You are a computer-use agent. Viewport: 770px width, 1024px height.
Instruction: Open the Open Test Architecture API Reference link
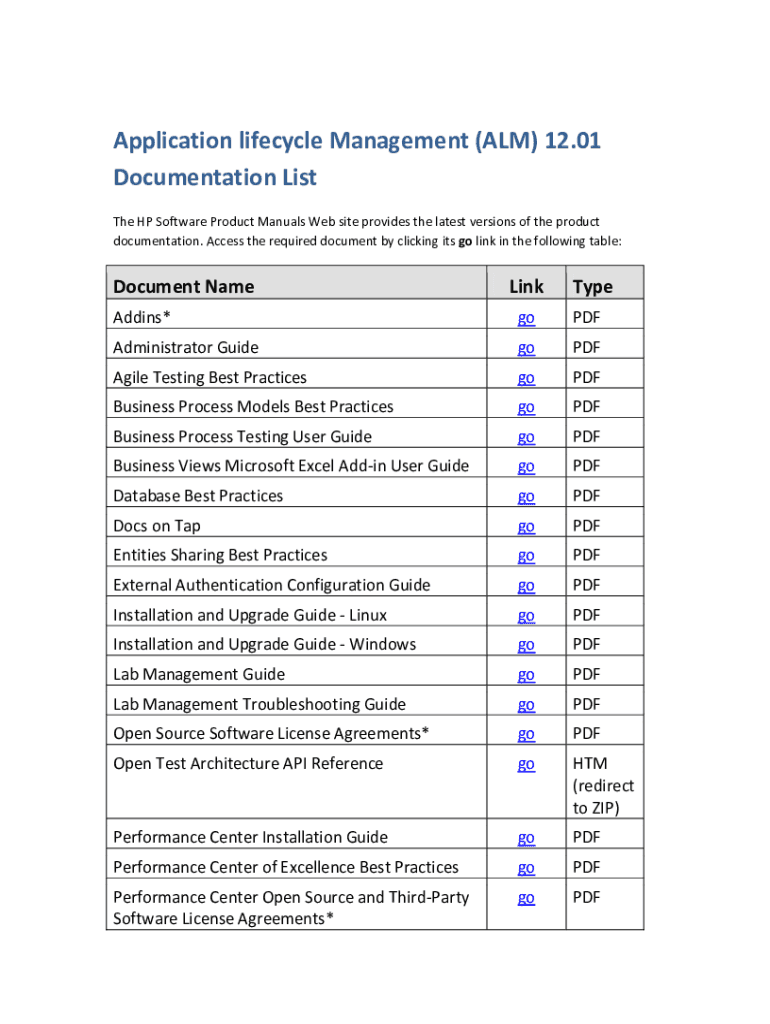pyautogui.click(x=526, y=764)
